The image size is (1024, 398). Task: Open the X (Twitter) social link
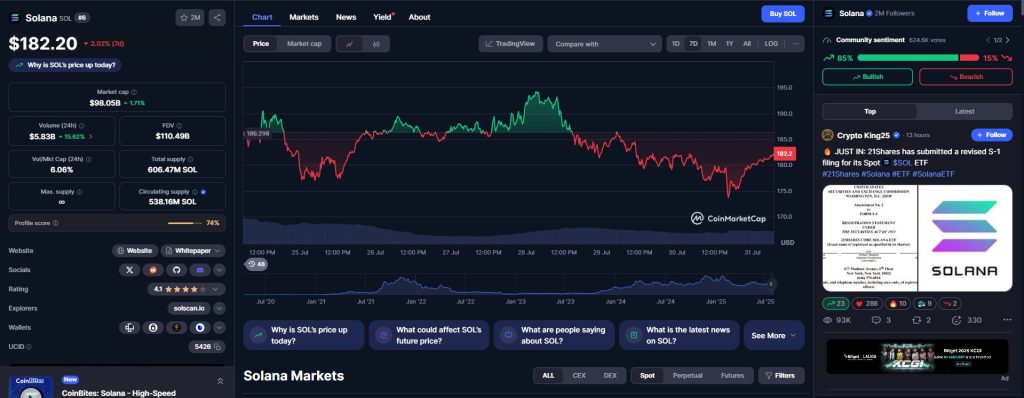129,270
